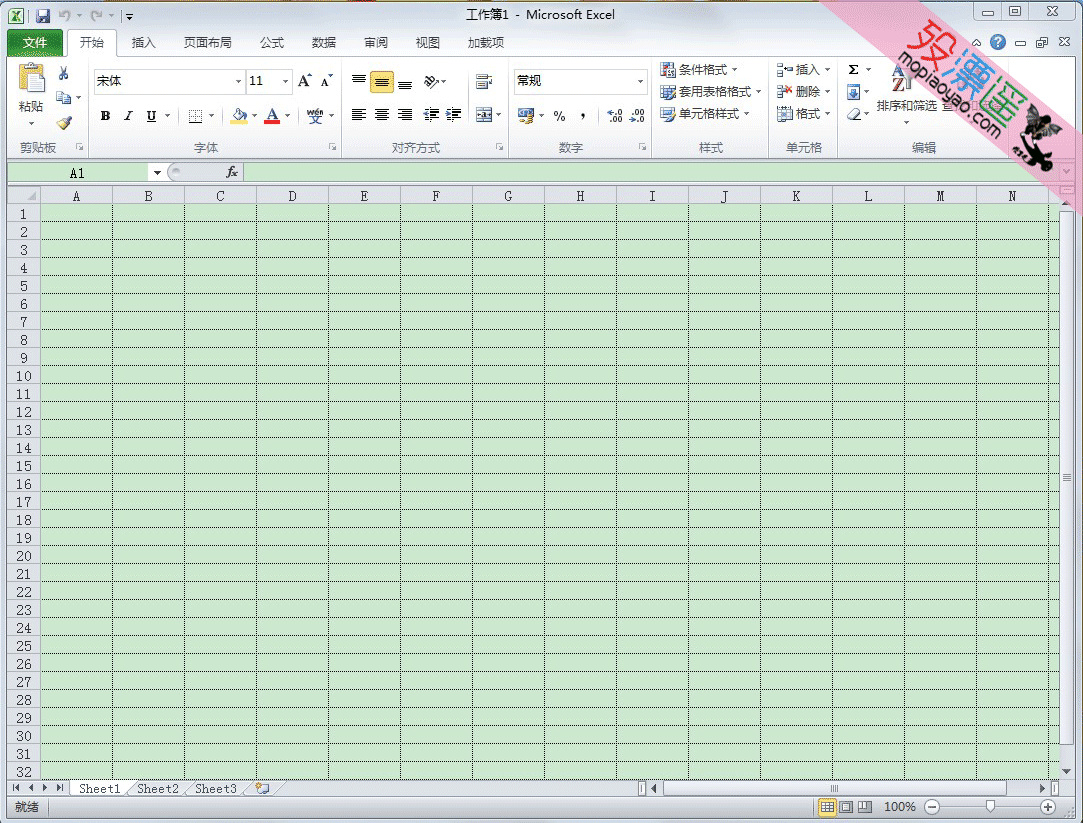This screenshot has height=823, width=1083.
Task: Click the Clear eraser icon
Action: [854, 114]
